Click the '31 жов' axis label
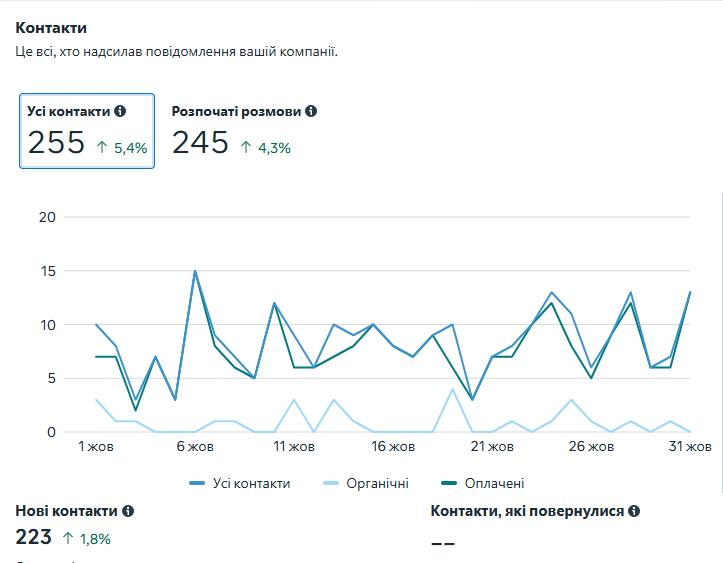723x563 pixels. click(x=690, y=446)
